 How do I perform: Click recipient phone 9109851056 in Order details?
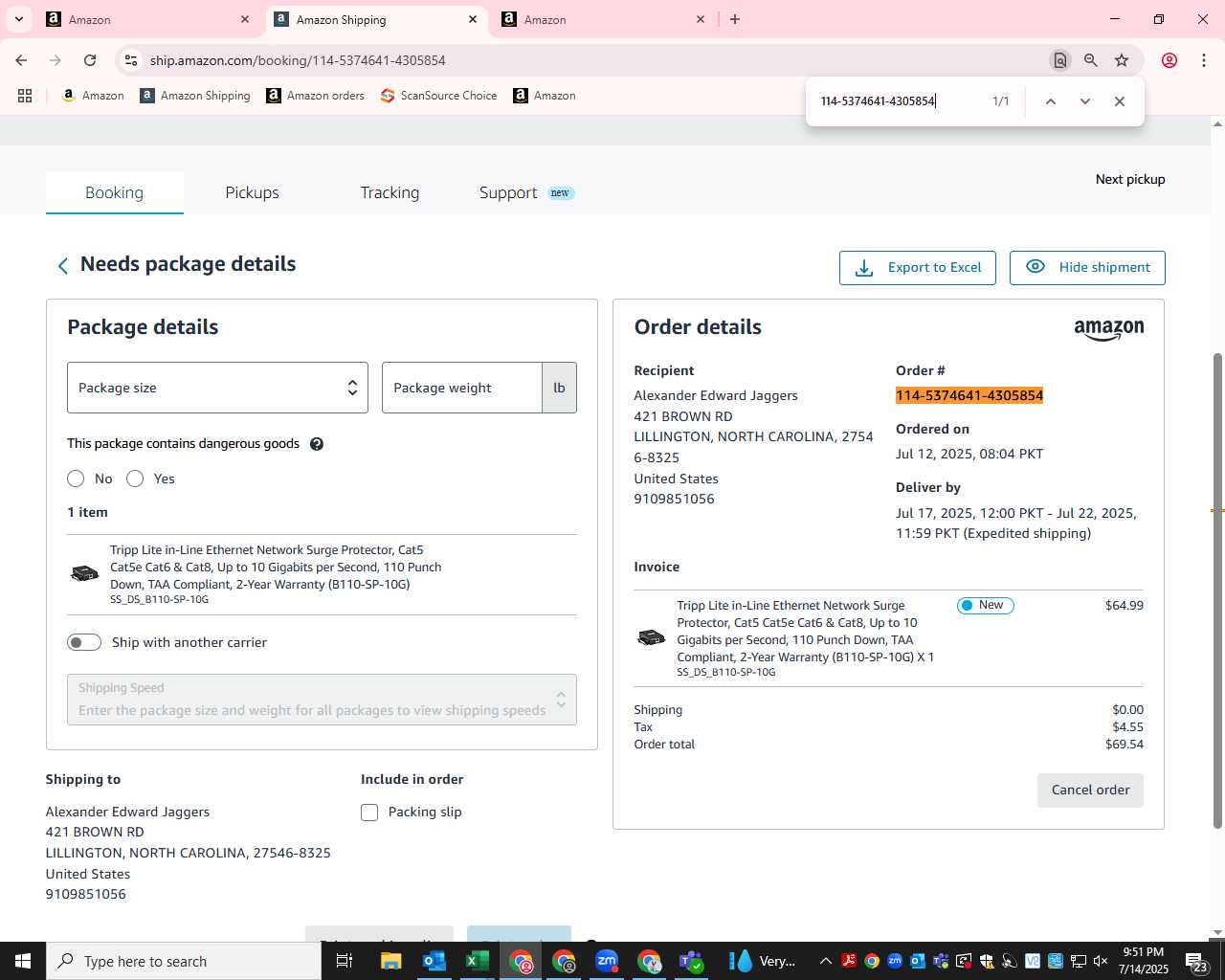[x=674, y=500]
